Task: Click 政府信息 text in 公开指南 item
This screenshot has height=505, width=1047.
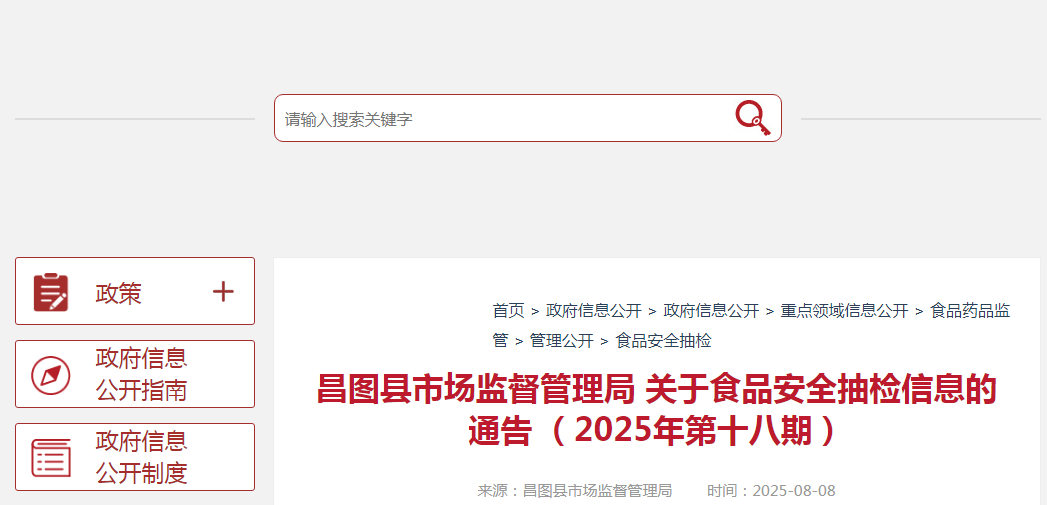Action: point(141,358)
